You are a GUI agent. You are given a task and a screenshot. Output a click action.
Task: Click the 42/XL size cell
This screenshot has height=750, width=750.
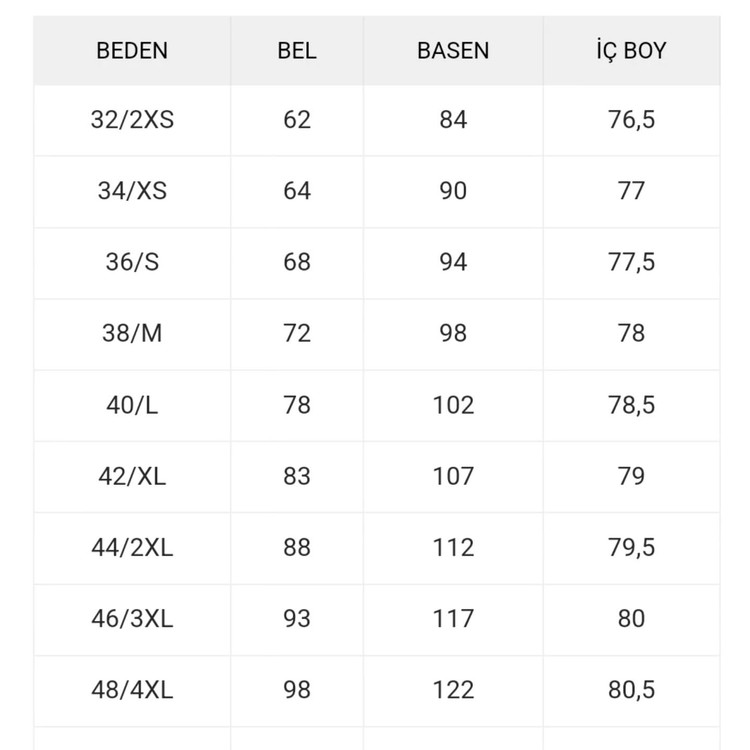[x=132, y=476]
